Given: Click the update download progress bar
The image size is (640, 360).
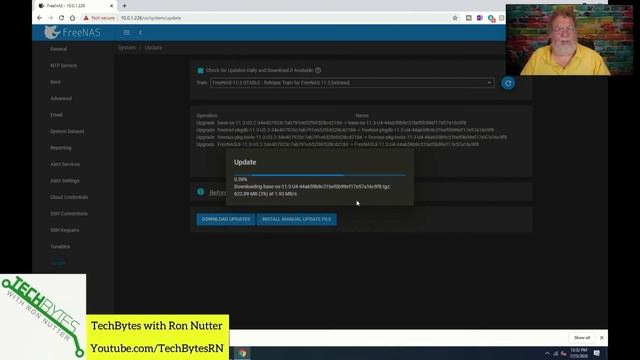Looking at the screenshot, I should pos(320,175).
